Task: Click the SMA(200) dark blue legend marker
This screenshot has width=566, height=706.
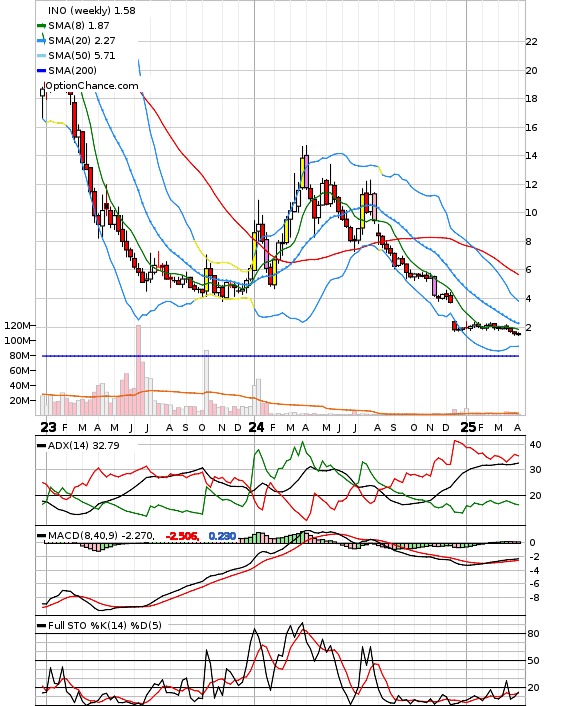Action: click(x=41, y=71)
